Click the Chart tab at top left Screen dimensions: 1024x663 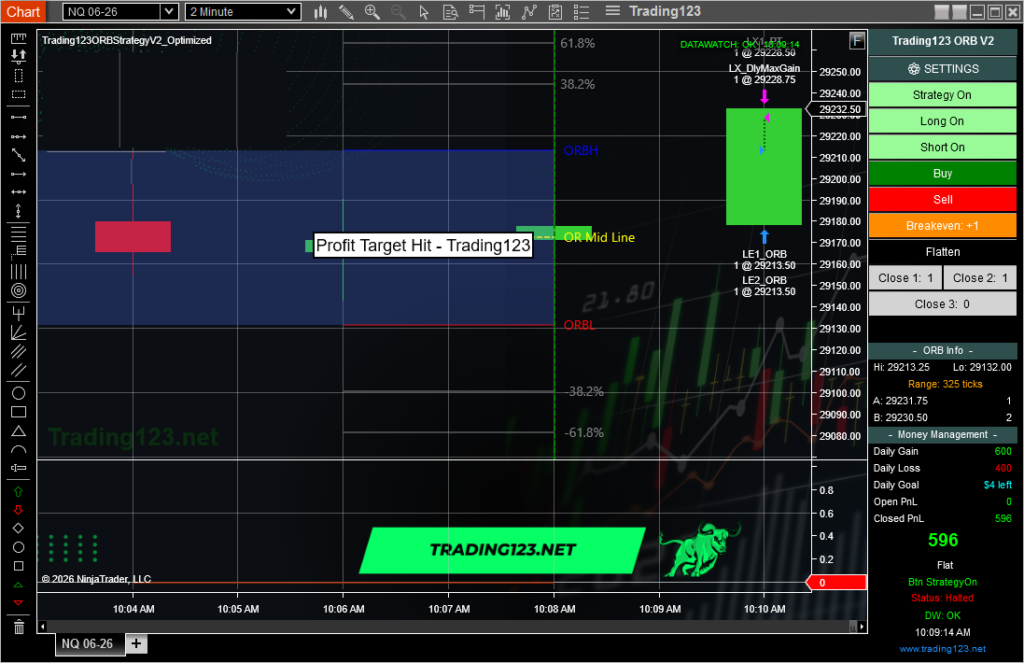pos(23,12)
